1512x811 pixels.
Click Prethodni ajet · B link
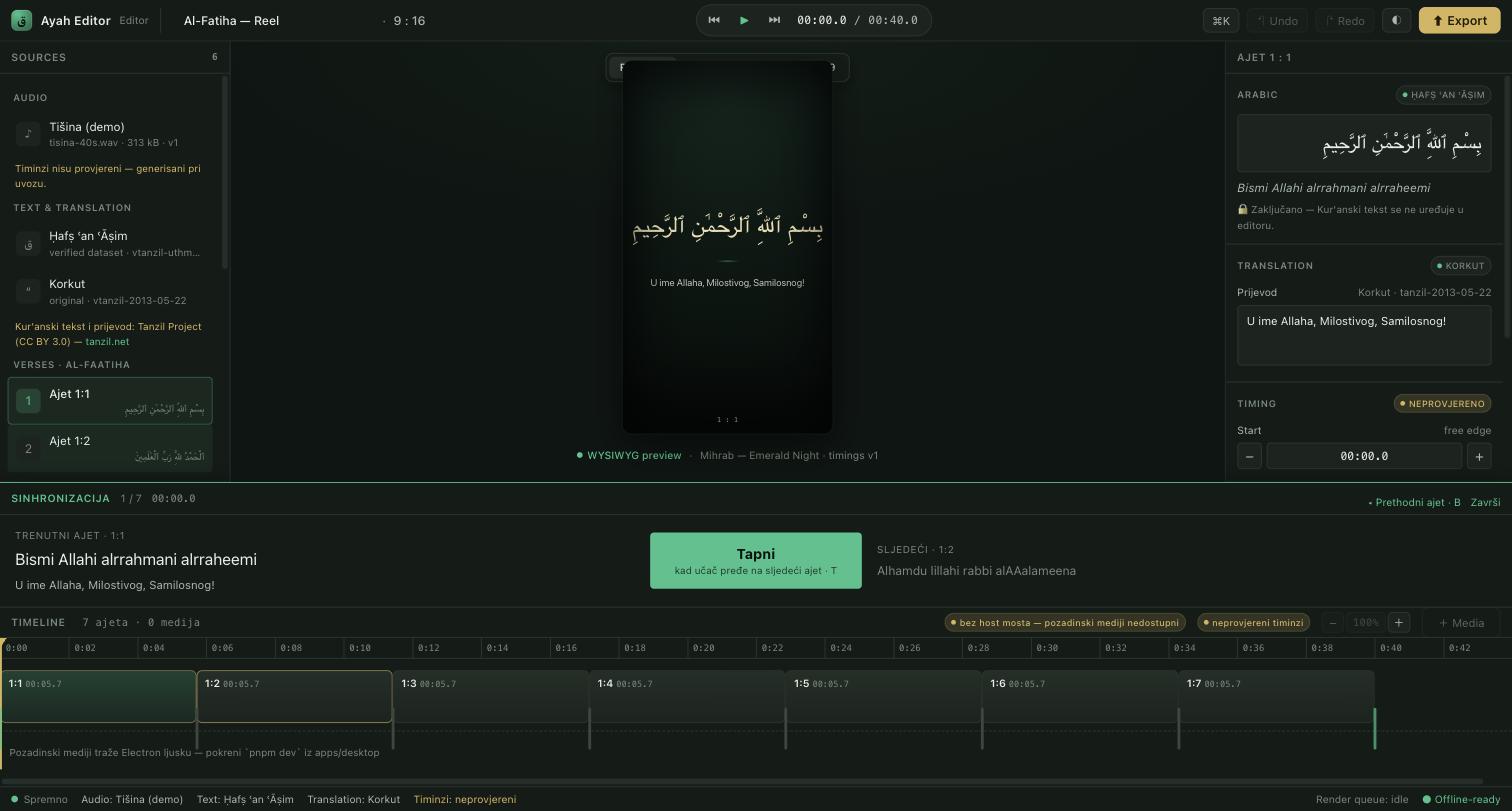tap(1414, 502)
